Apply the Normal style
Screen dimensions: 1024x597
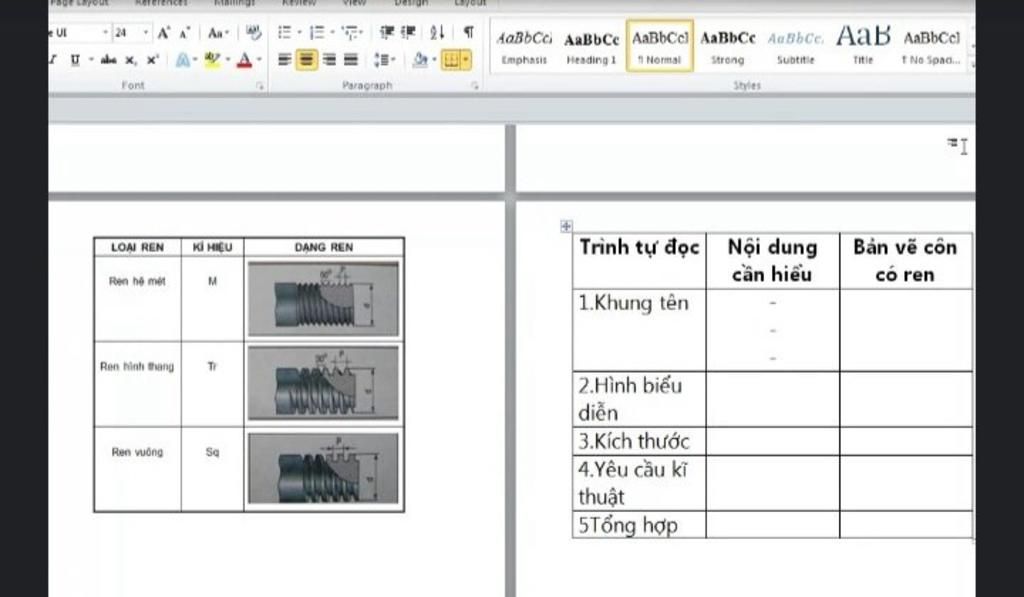tap(660, 46)
